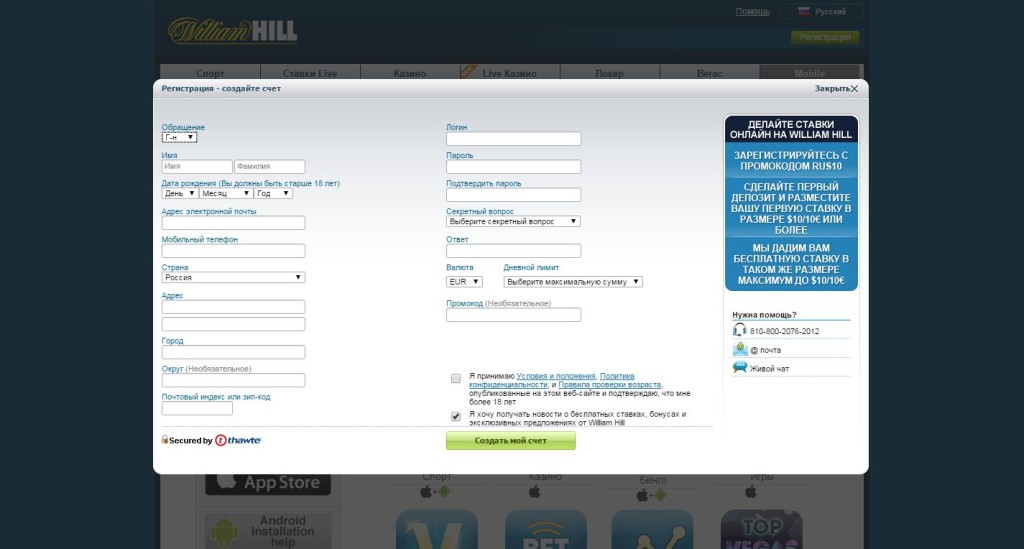This screenshot has height=549, width=1024.
Task: Click the Android installation help icon
Action: pyautogui.click(x=268, y=531)
